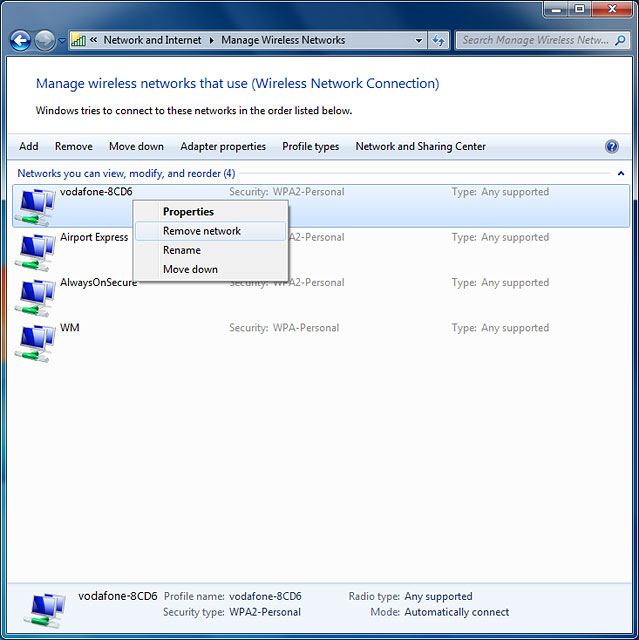Click the Back navigation arrow
The height and width of the screenshot is (640, 639).
(x=20, y=41)
